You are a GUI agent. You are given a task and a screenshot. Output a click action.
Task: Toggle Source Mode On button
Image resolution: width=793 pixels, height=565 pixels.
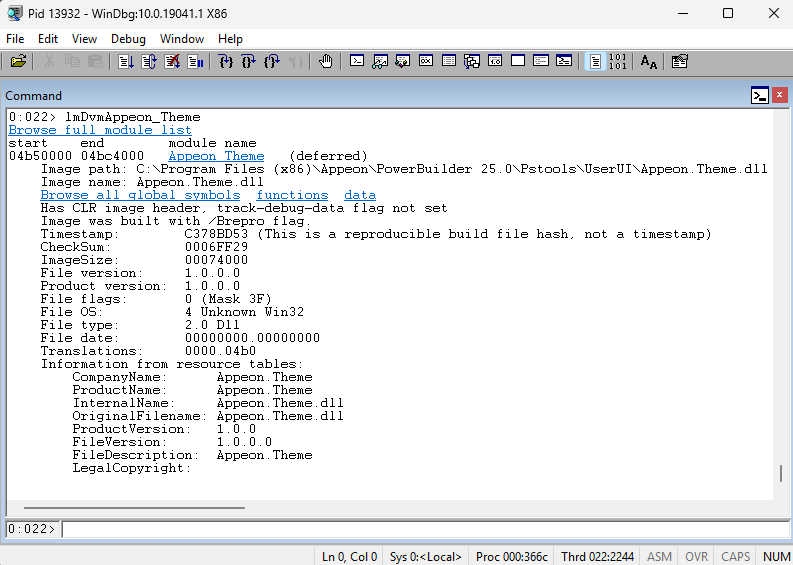pyautogui.click(x=595, y=62)
